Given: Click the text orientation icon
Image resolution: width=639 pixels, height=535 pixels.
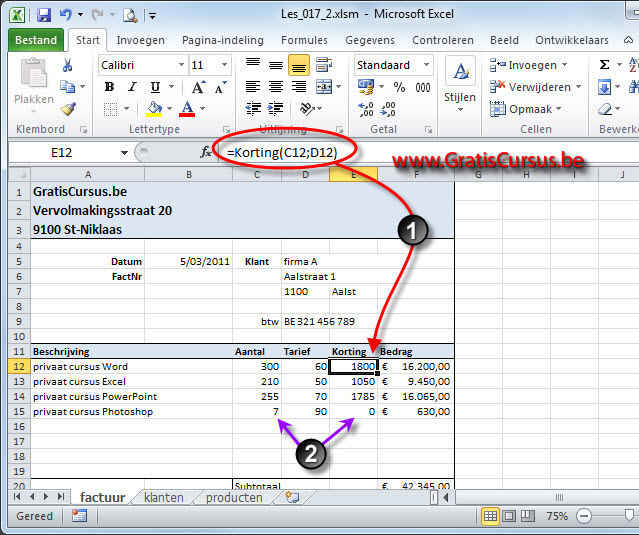Looking at the screenshot, I should [307, 109].
